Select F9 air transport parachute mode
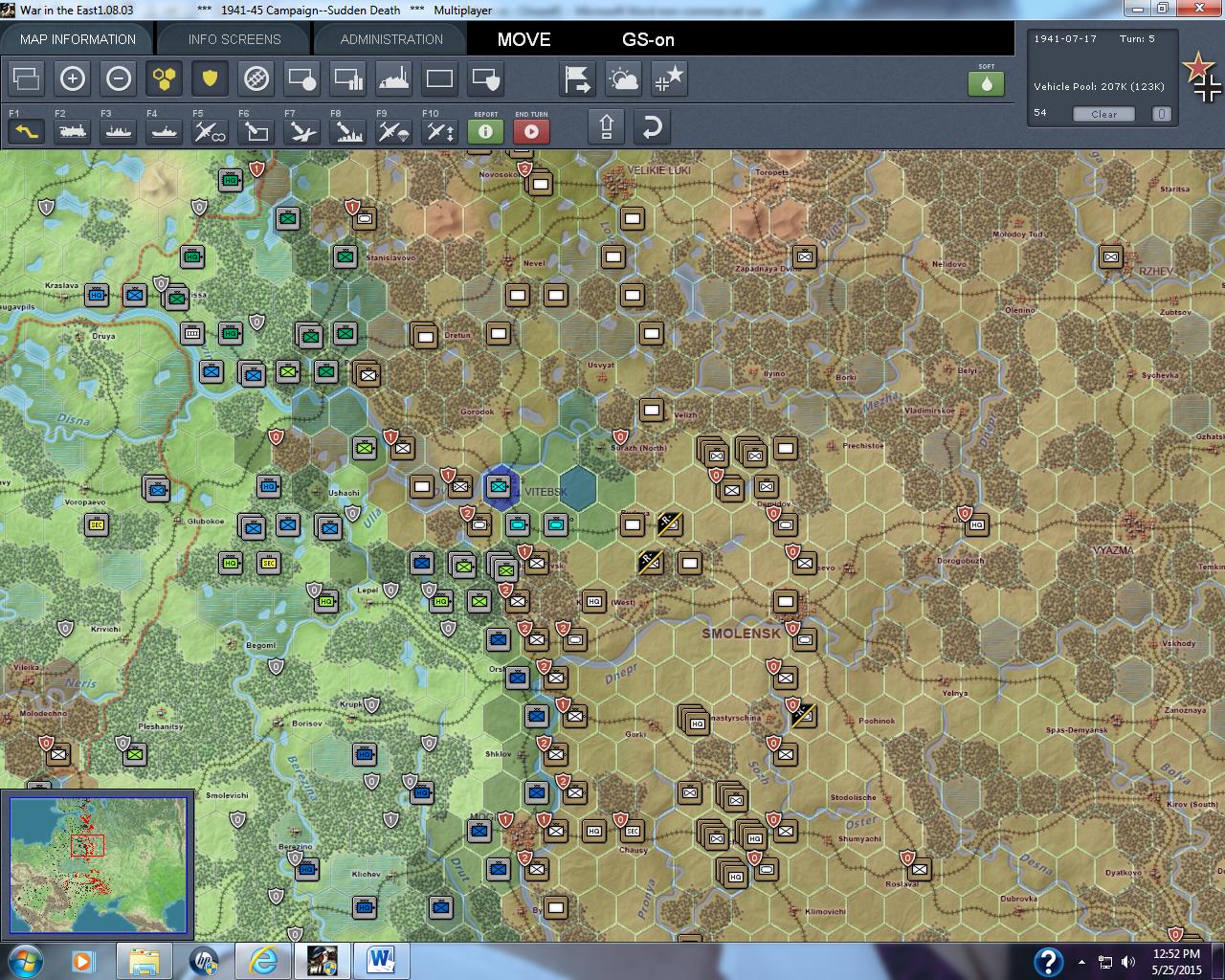Viewport: 1225px width, 980px height. pos(394,130)
